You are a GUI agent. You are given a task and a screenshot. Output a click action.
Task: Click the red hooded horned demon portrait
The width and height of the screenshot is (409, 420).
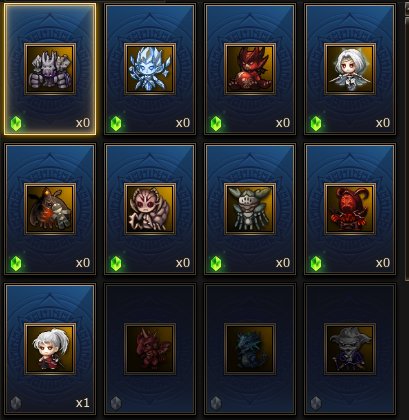[x=350, y=209]
